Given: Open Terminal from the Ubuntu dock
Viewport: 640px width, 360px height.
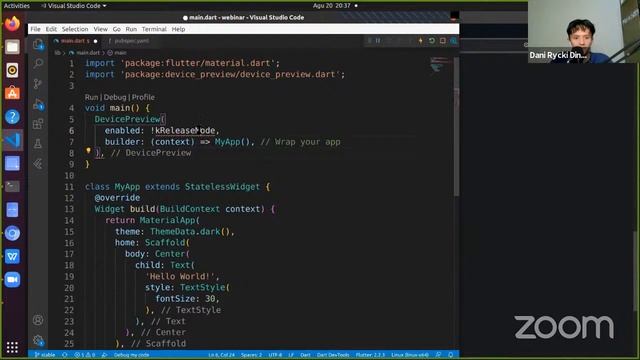Looking at the screenshot, I should click(12, 187).
